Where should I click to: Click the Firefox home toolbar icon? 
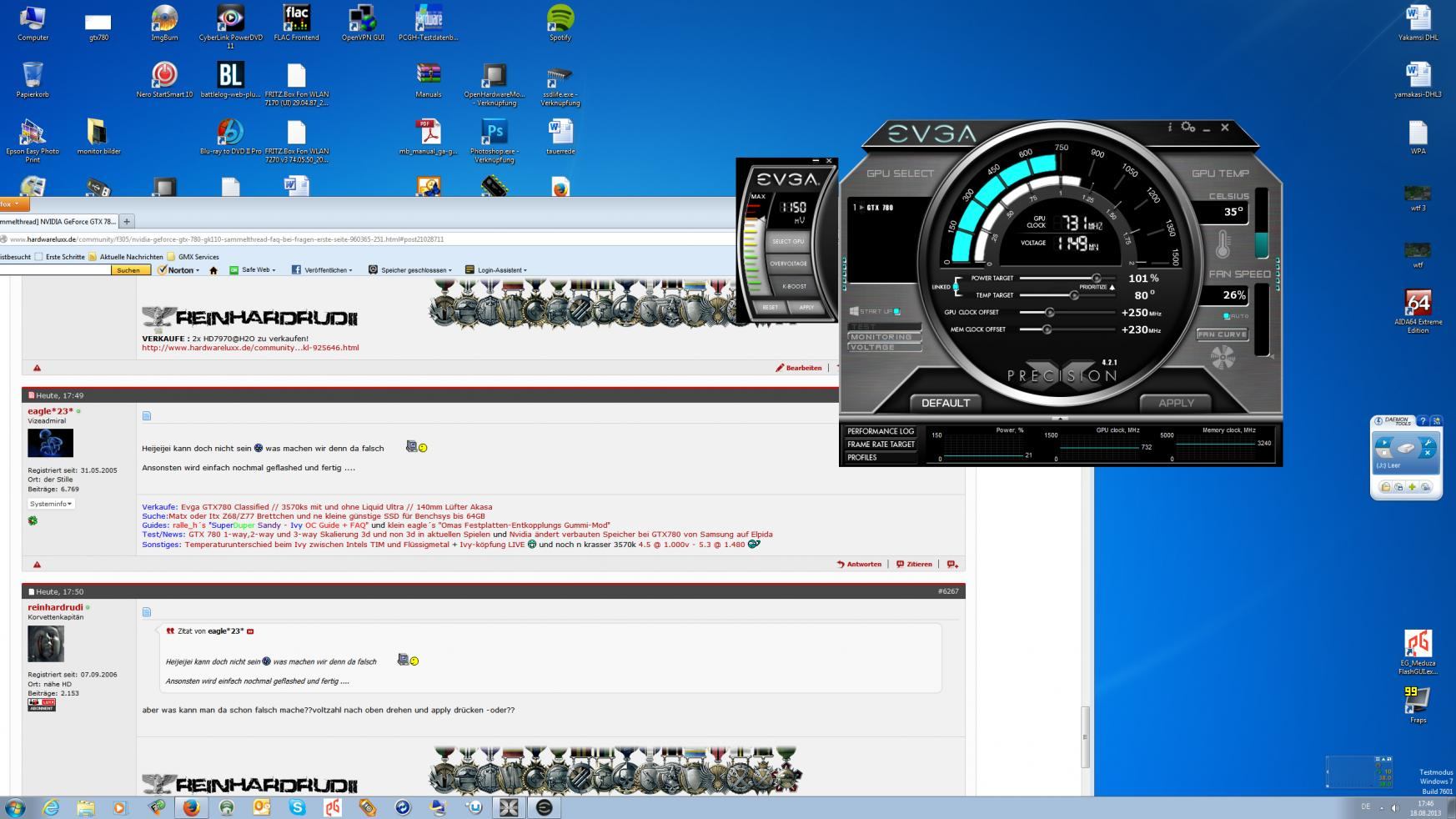pos(213,270)
